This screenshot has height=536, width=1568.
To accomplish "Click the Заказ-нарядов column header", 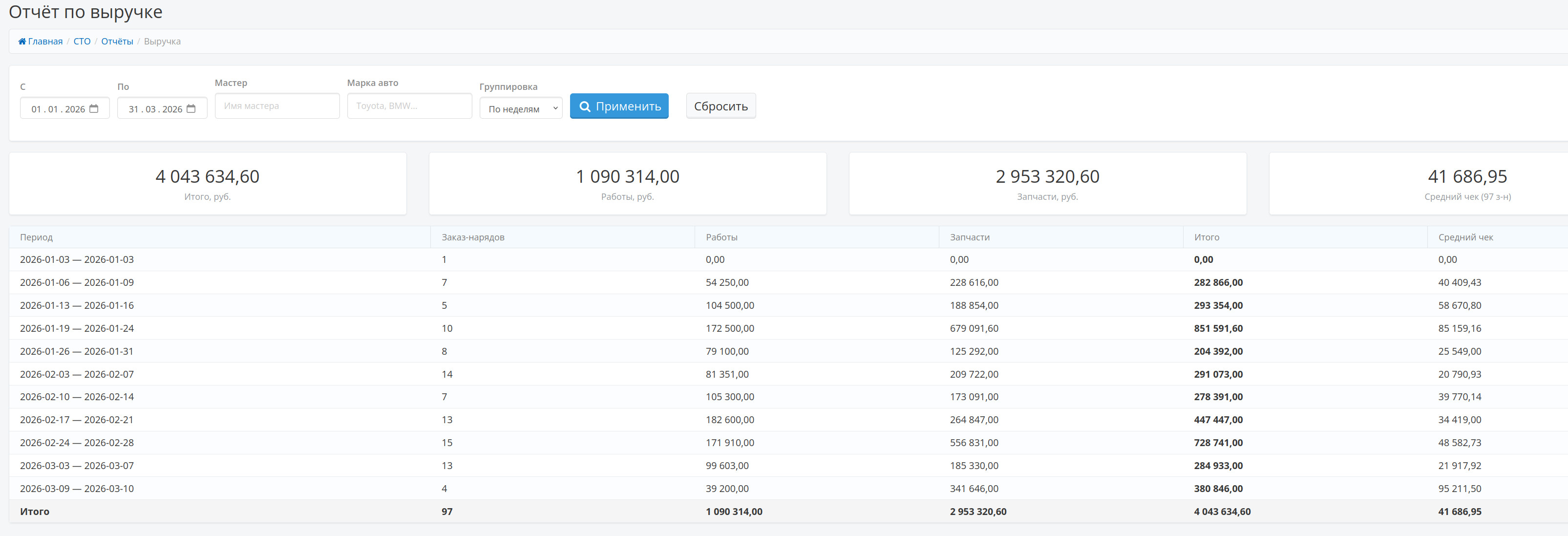I will tap(473, 237).
